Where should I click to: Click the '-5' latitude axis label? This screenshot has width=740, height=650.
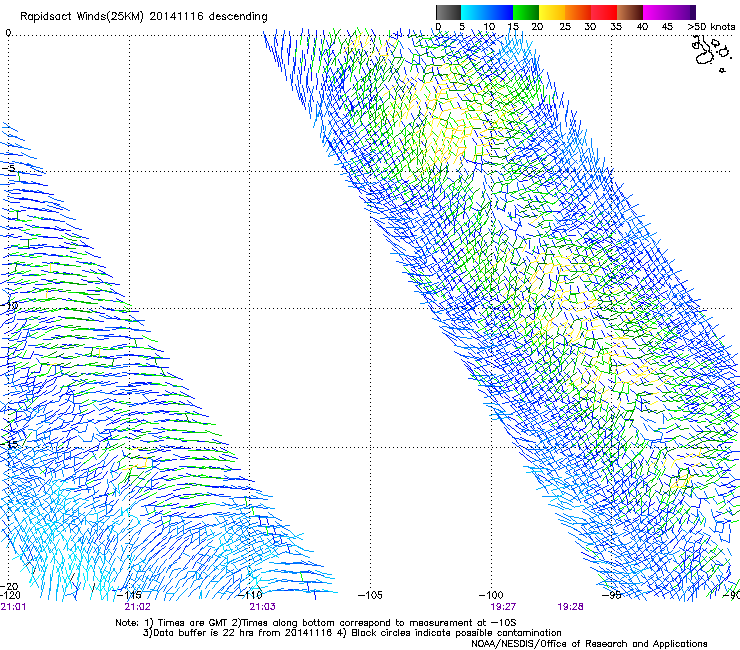pyautogui.click(x=8, y=169)
